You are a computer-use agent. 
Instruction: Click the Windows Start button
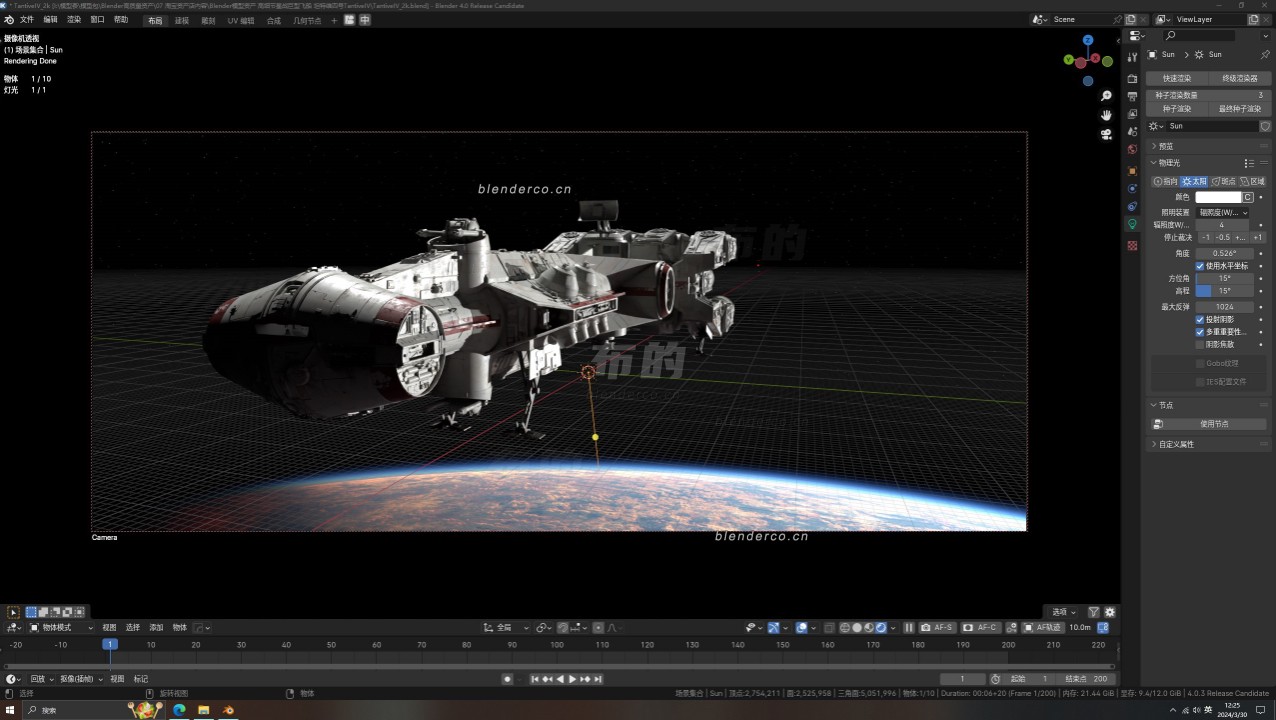tap(11, 710)
